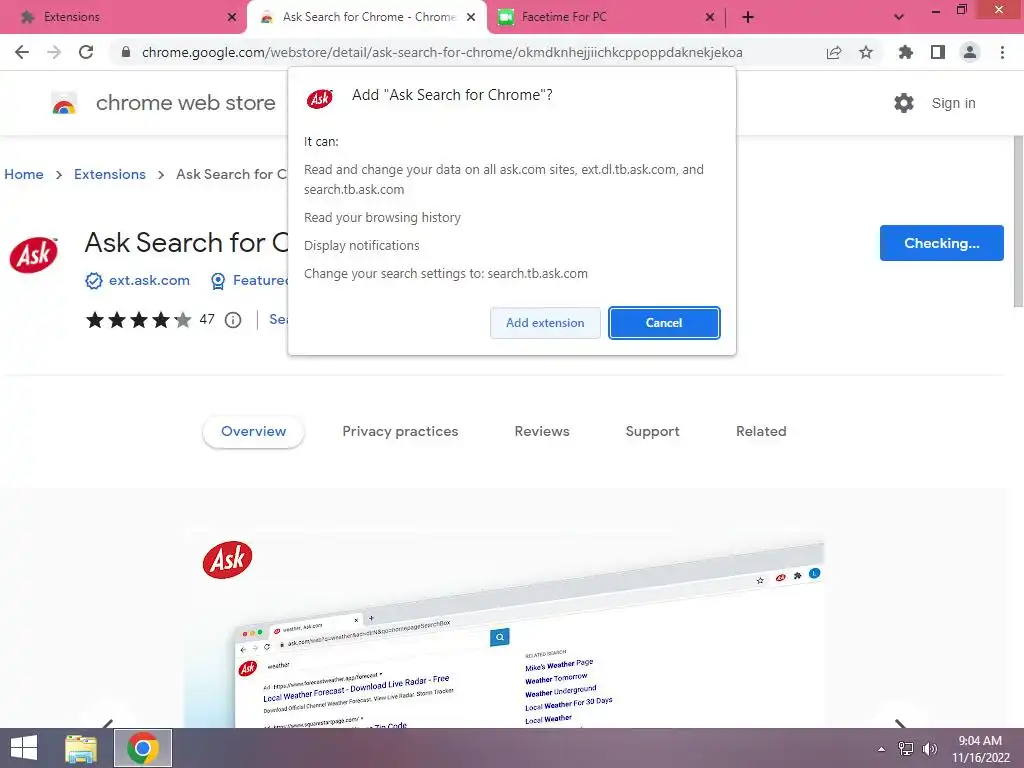Switch to the Reviews tab
The width and height of the screenshot is (1024, 768).
click(x=542, y=431)
